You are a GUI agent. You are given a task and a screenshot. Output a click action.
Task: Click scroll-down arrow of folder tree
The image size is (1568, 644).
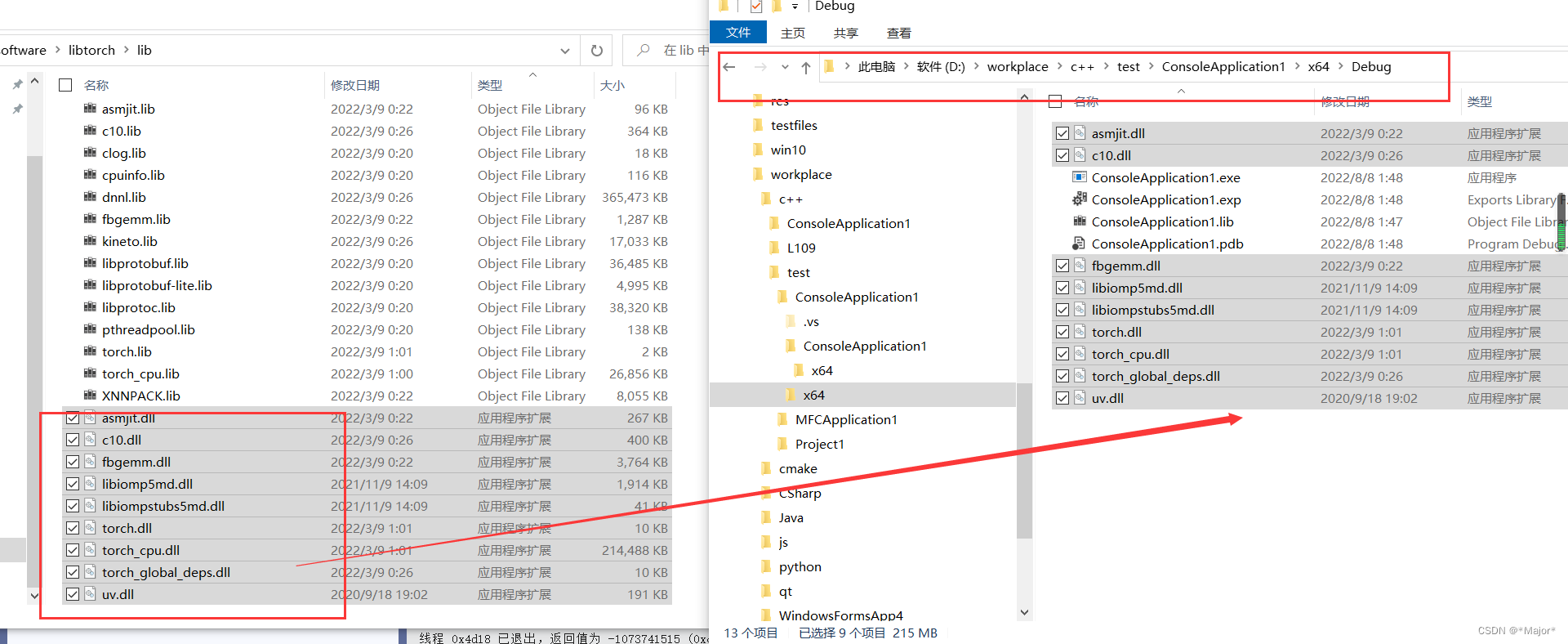click(1024, 612)
